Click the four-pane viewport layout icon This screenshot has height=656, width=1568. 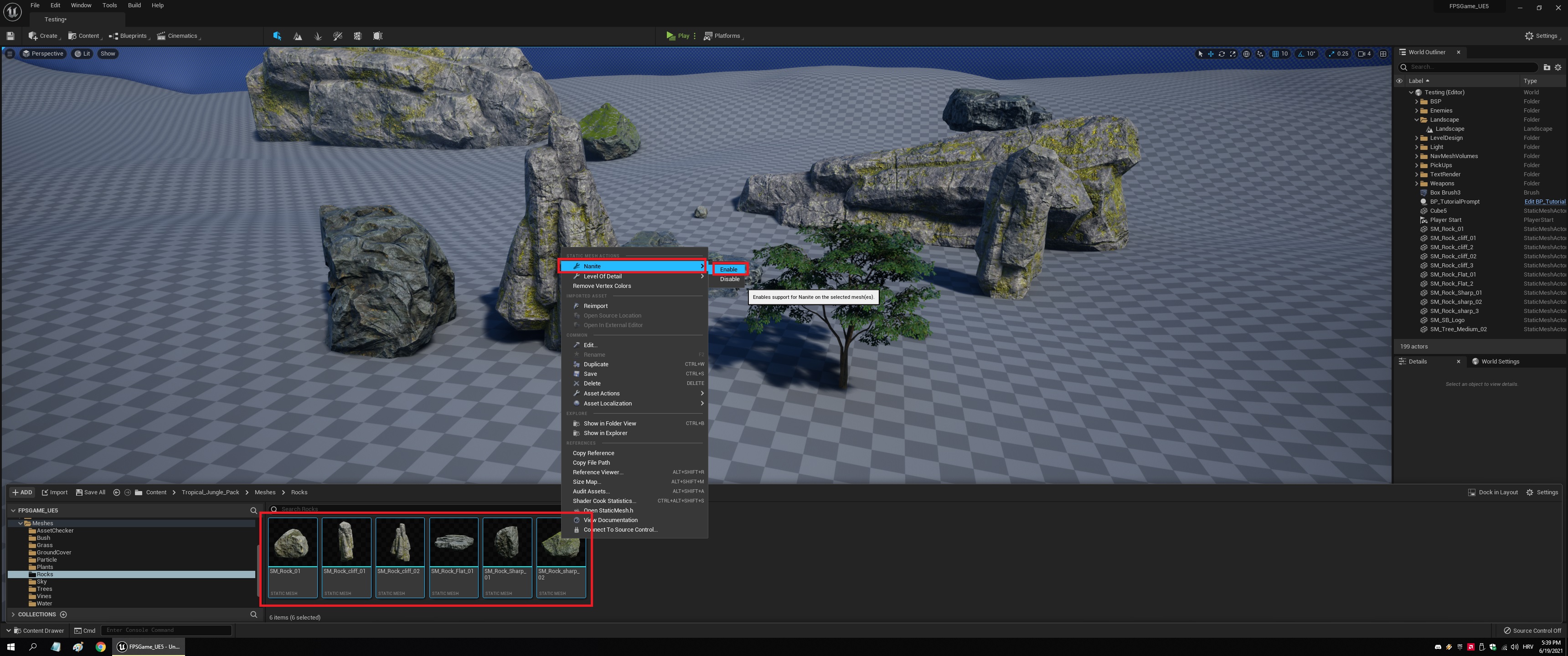pos(1383,54)
